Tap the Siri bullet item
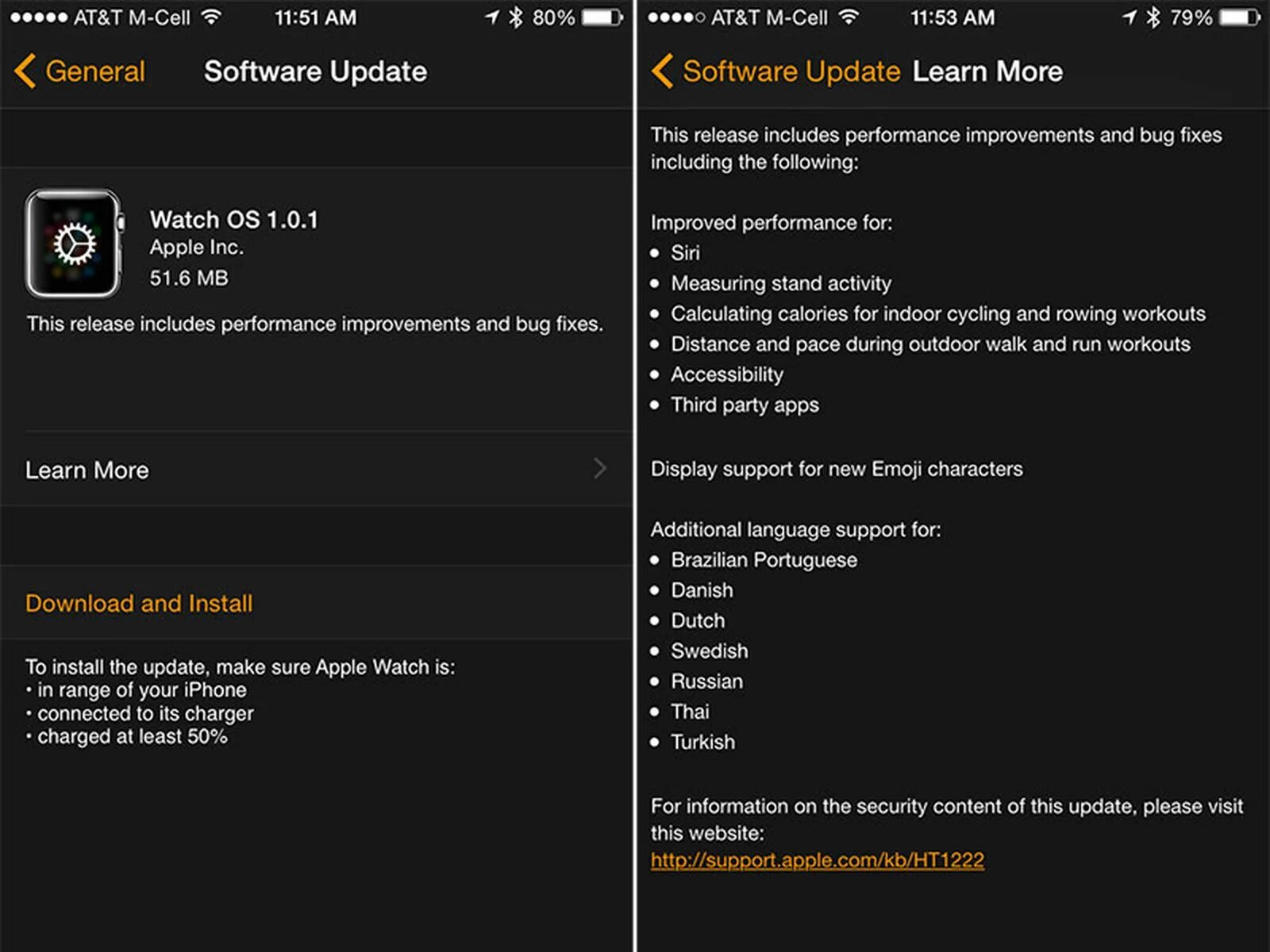1270x952 pixels. [685, 253]
